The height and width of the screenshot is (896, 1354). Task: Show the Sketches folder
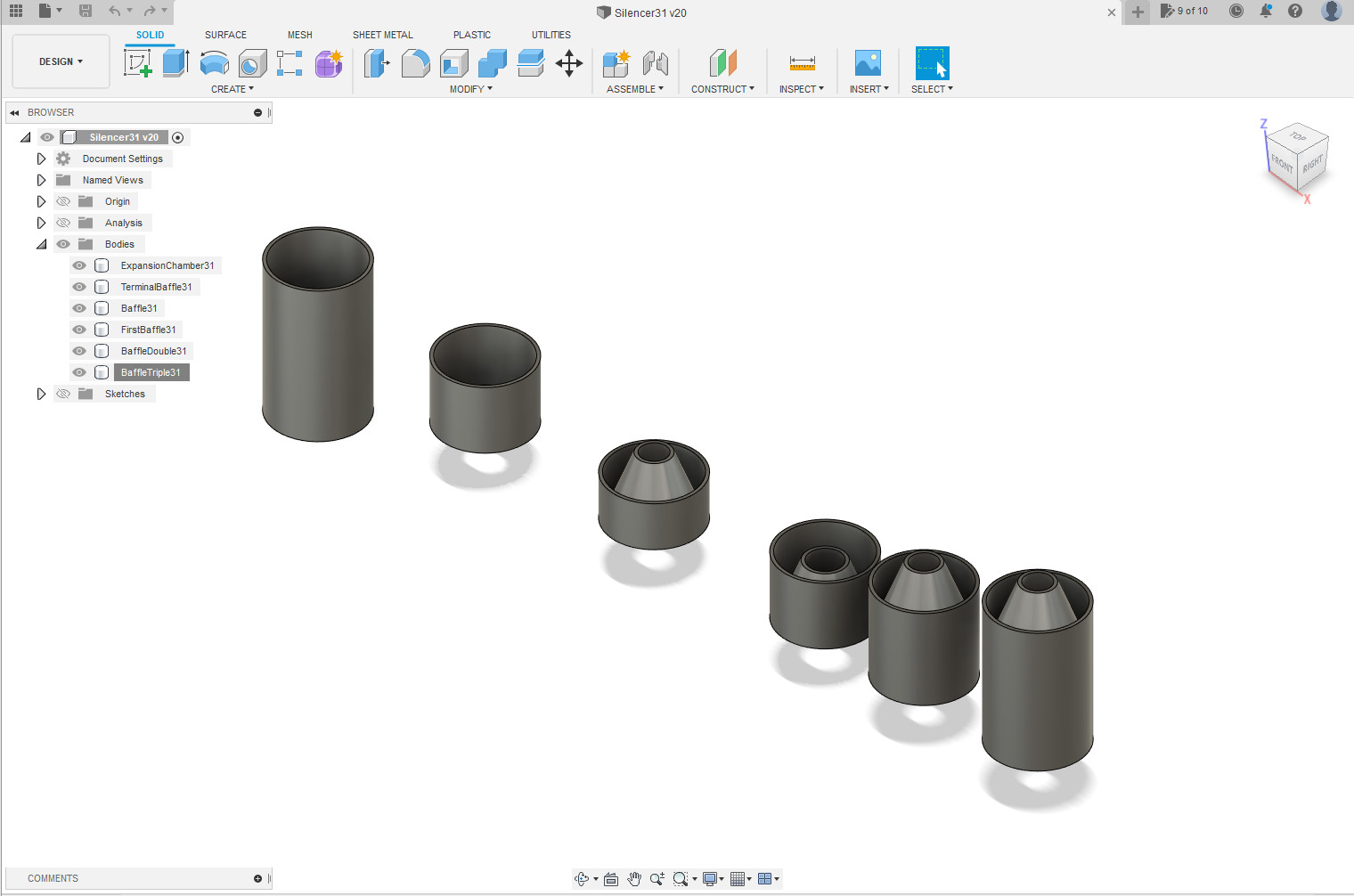[x=63, y=394]
